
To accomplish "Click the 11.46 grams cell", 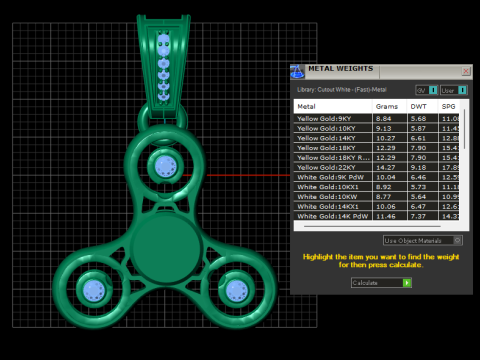I will 389,216.
